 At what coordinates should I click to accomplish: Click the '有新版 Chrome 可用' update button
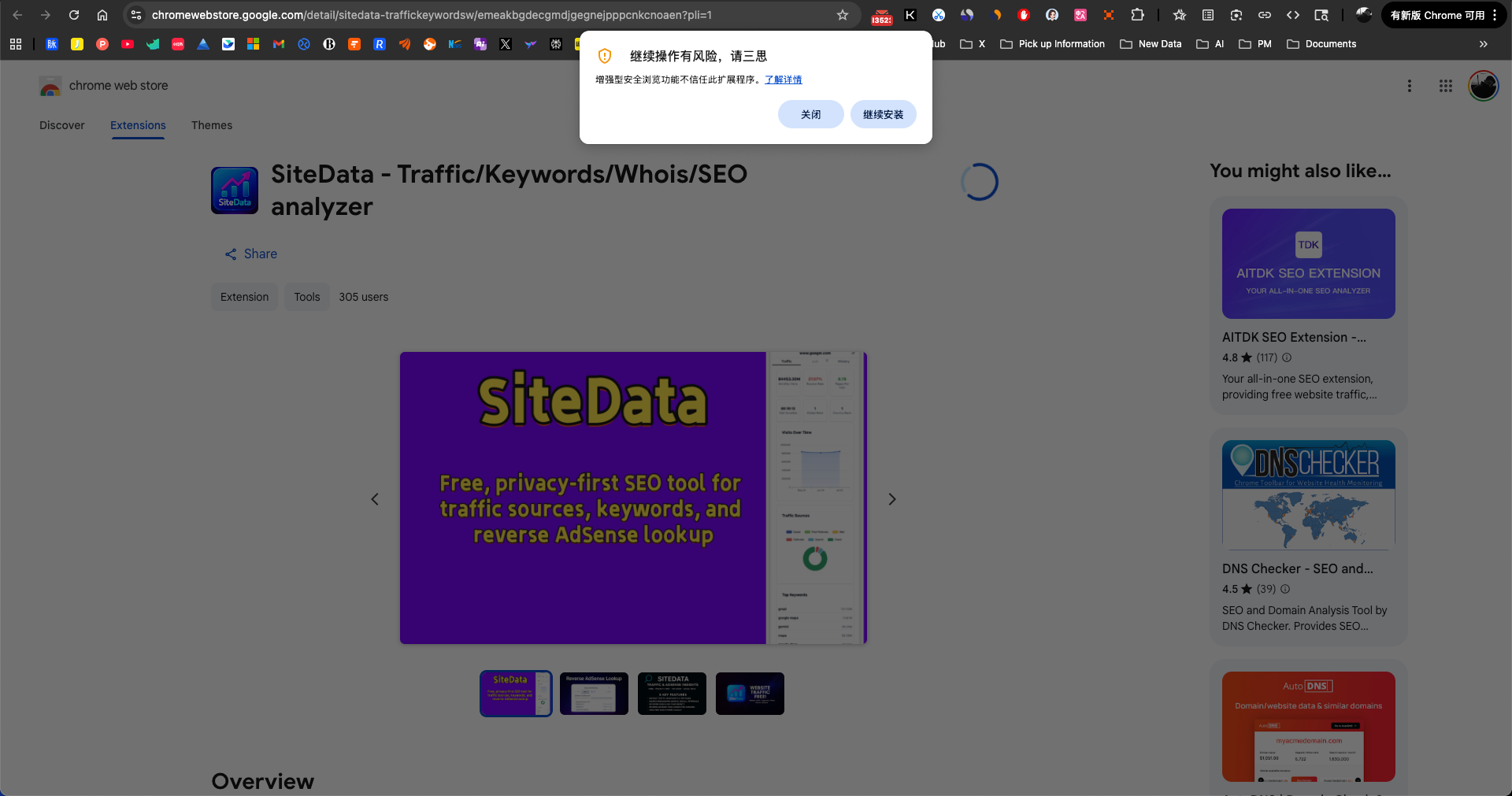tap(1444, 15)
